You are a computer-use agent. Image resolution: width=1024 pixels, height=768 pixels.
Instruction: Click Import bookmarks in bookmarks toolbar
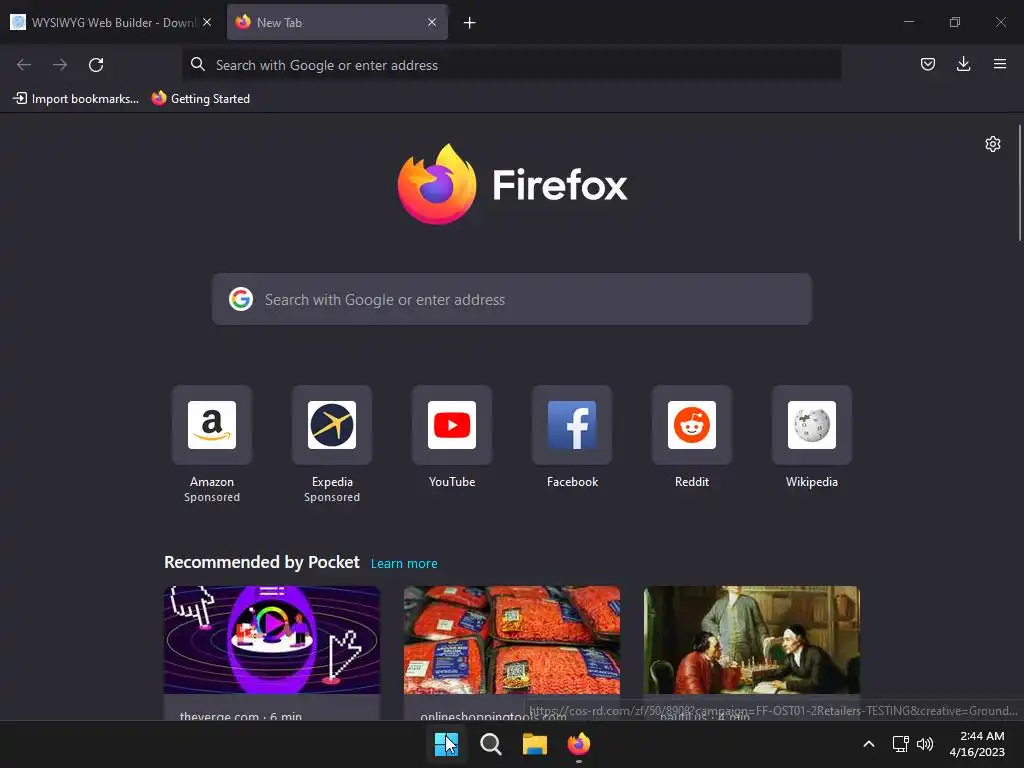(x=76, y=99)
